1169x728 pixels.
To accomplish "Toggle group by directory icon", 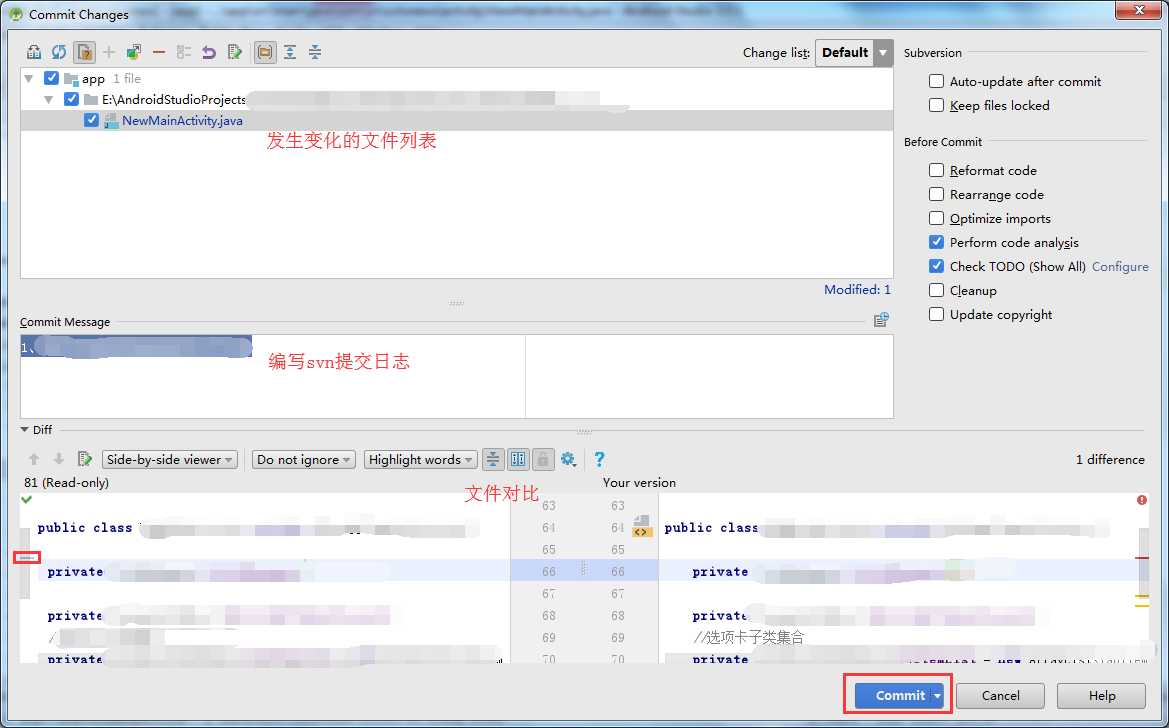I will click(x=265, y=52).
